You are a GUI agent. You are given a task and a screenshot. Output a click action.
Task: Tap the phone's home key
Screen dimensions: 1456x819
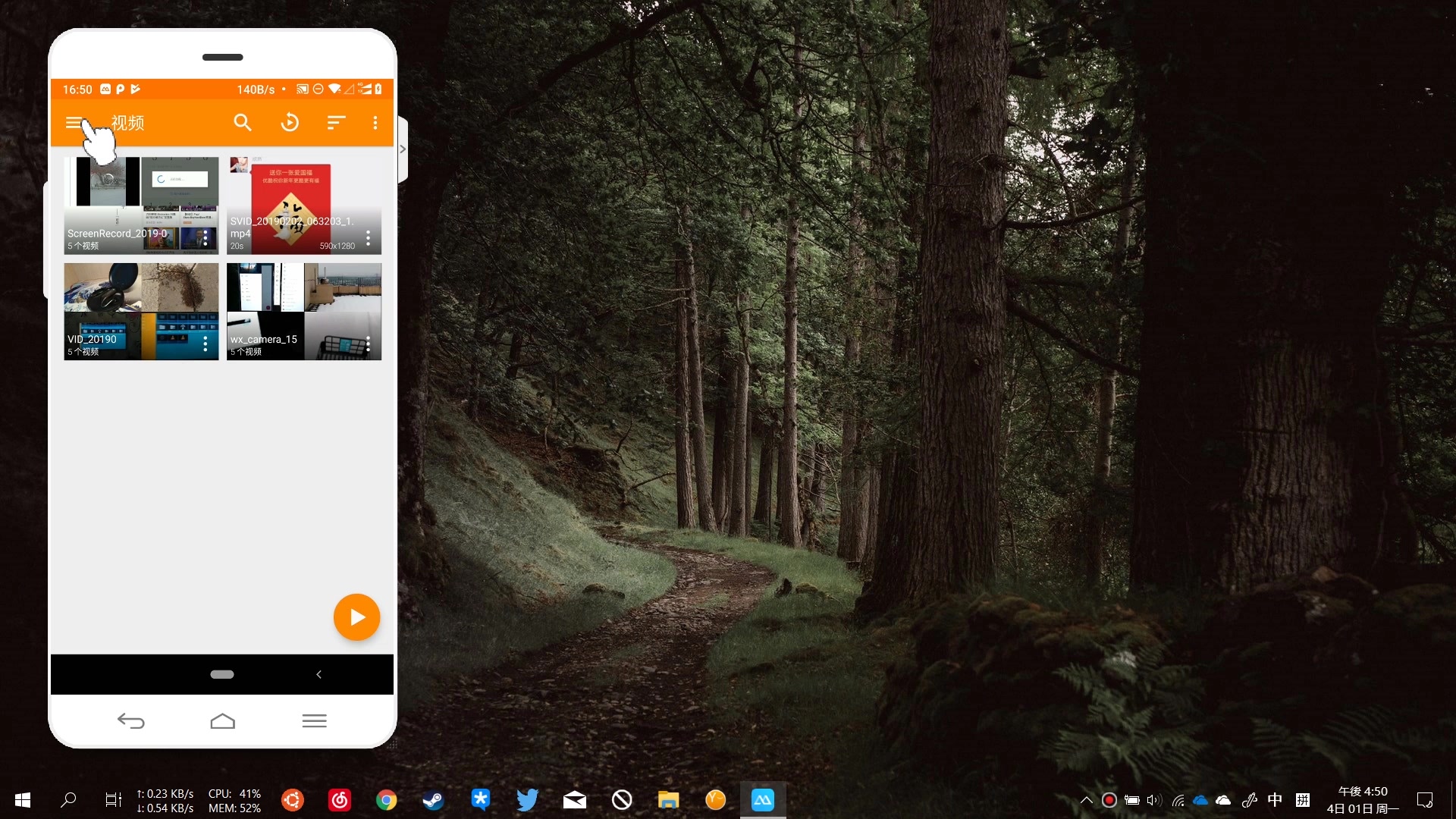(x=222, y=720)
